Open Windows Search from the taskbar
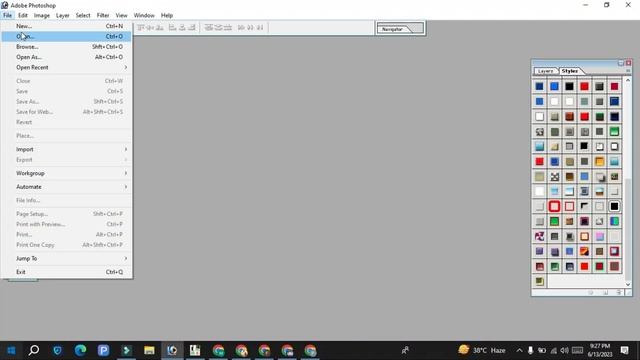The height and width of the screenshot is (360, 640). (x=34, y=350)
